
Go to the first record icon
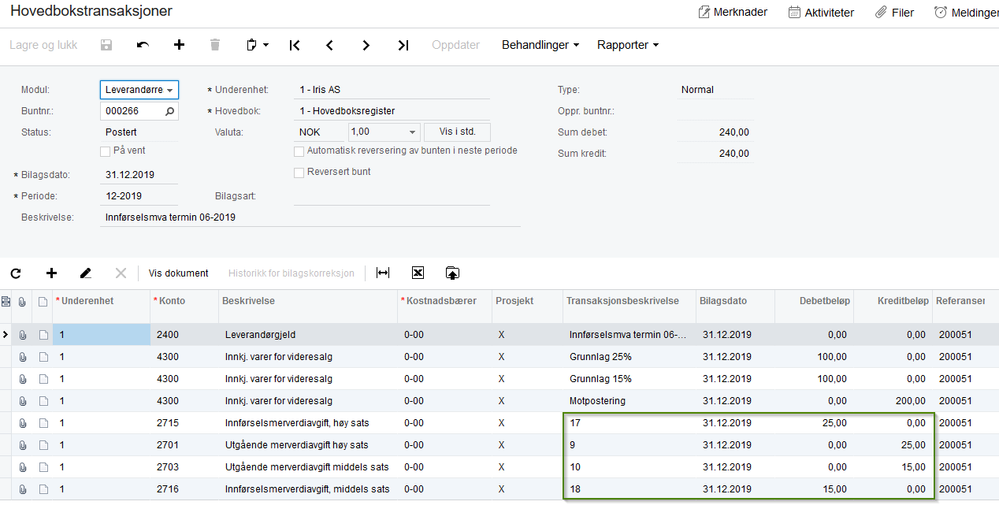tap(294, 45)
